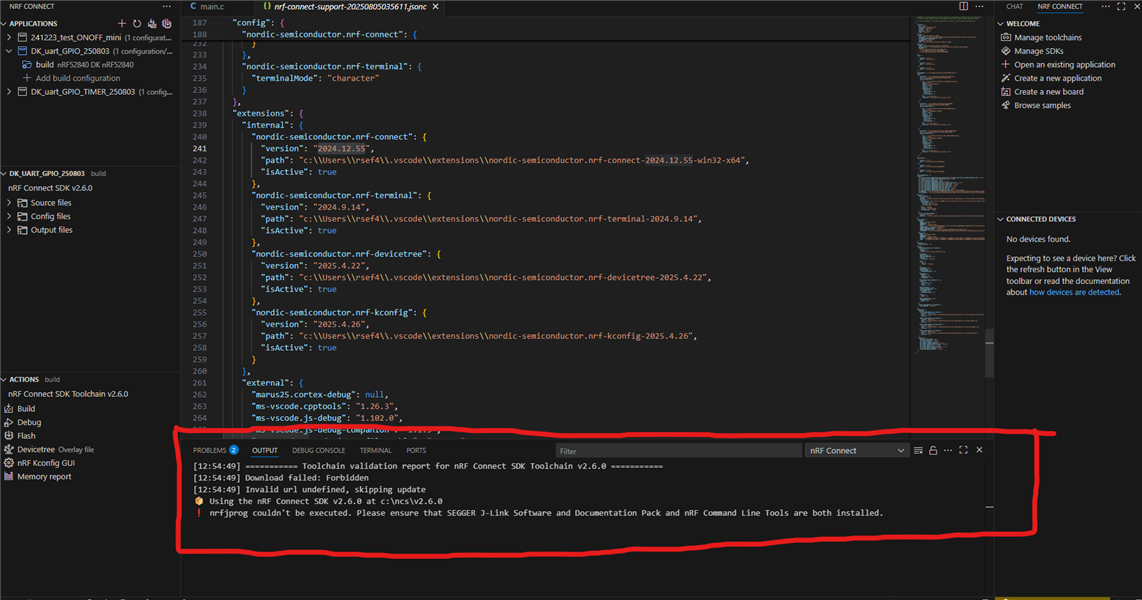This screenshot has width=1142, height=600.
Task: Maximize the Output panel size
Action: (x=964, y=450)
